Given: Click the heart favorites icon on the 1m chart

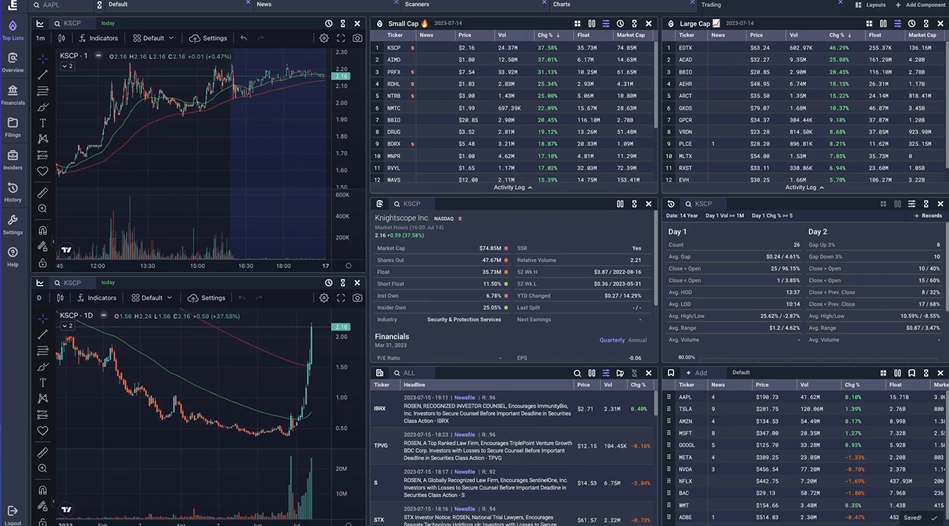Looking at the screenshot, I should [42, 171].
